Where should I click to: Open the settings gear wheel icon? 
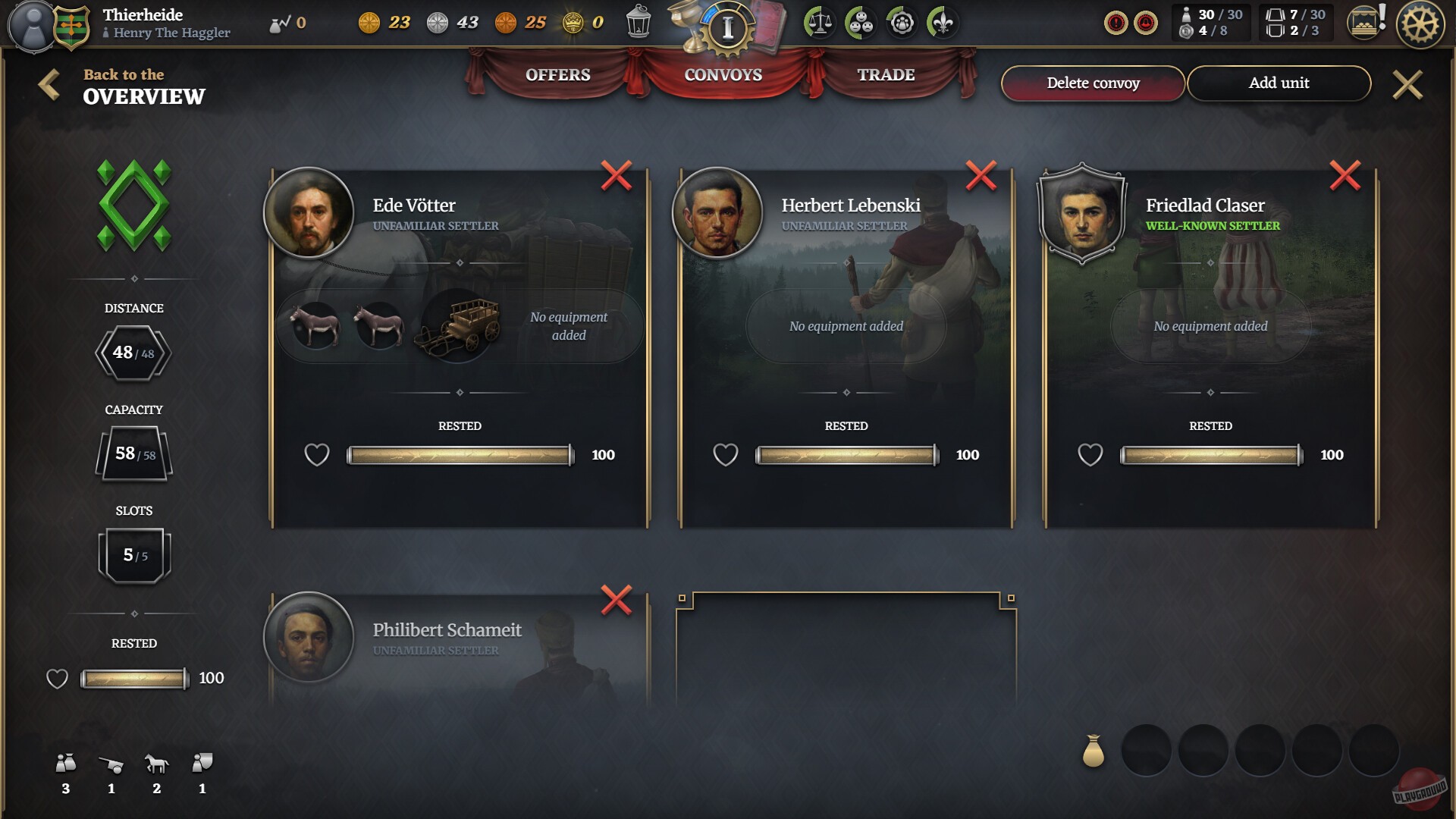(x=1420, y=24)
